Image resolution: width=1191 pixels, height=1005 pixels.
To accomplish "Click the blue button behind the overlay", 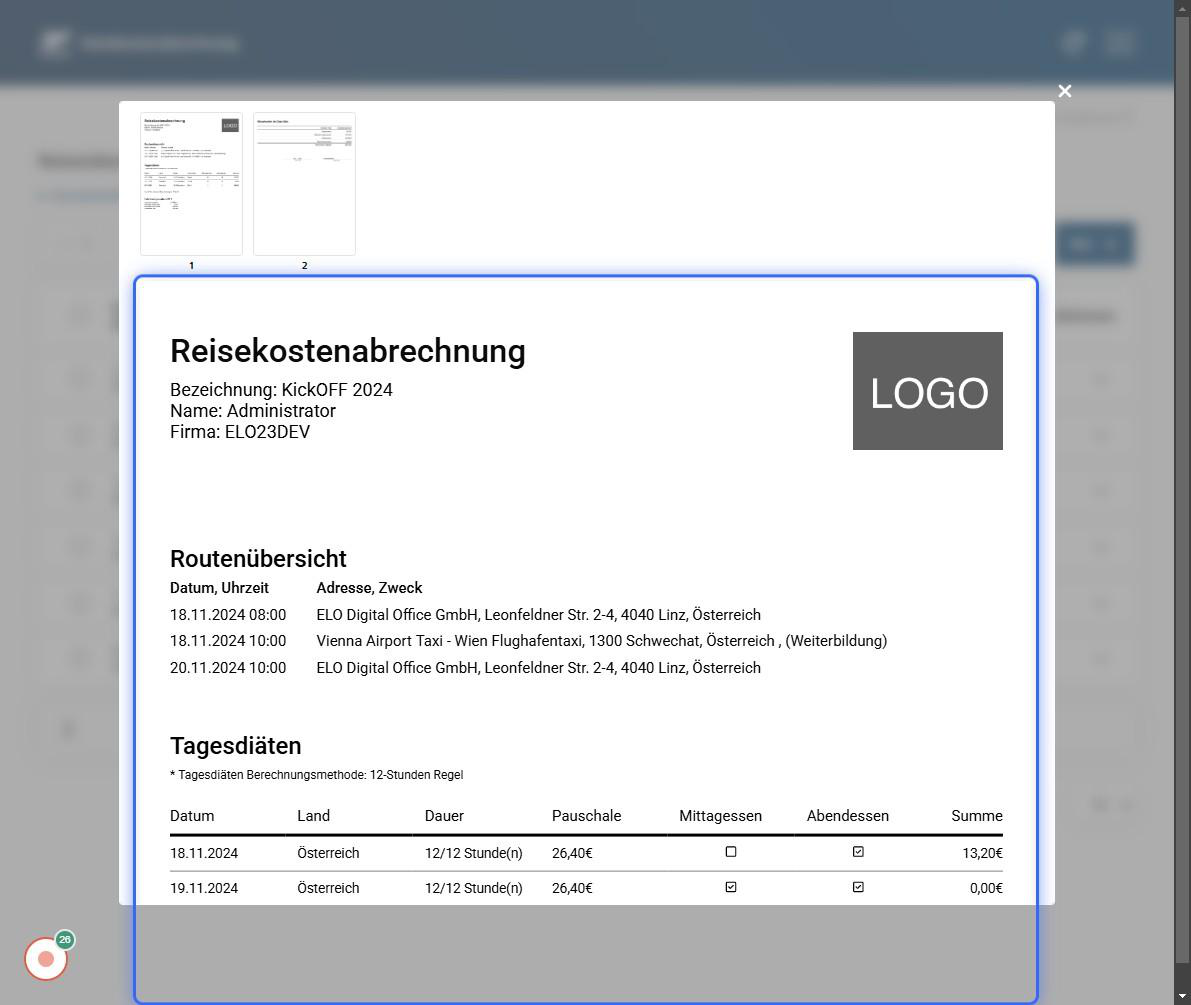I will pos(1095,243).
